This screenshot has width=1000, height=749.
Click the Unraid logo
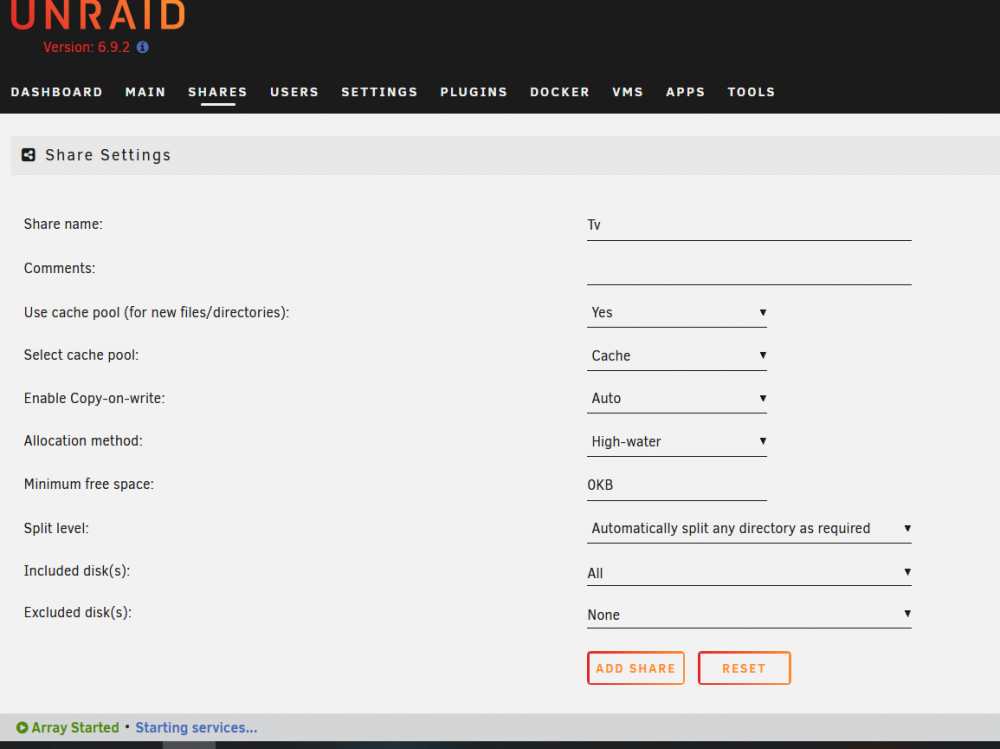pyautogui.click(x=98, y=14)
